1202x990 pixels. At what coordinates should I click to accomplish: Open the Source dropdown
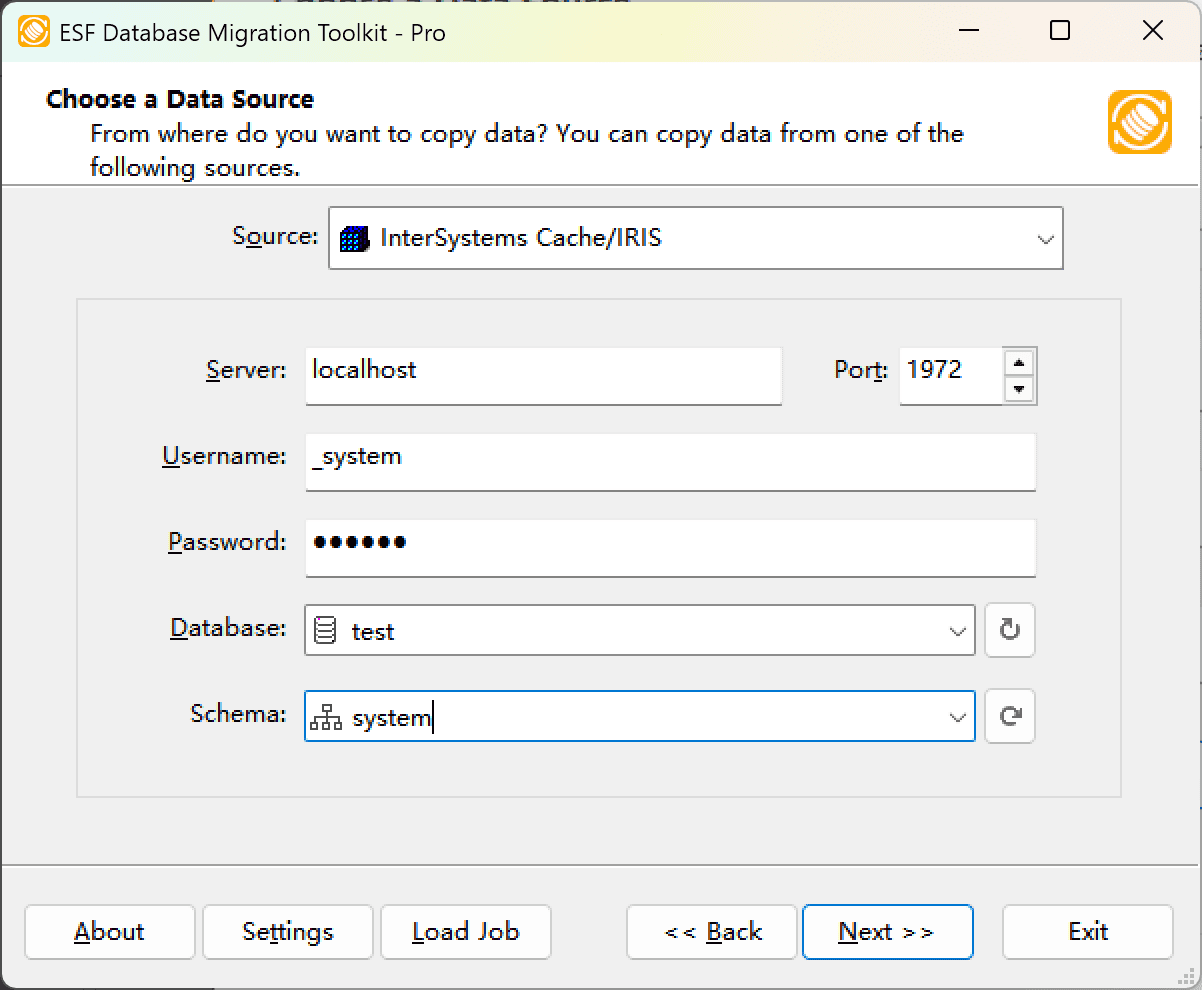tap(1046, 238)
